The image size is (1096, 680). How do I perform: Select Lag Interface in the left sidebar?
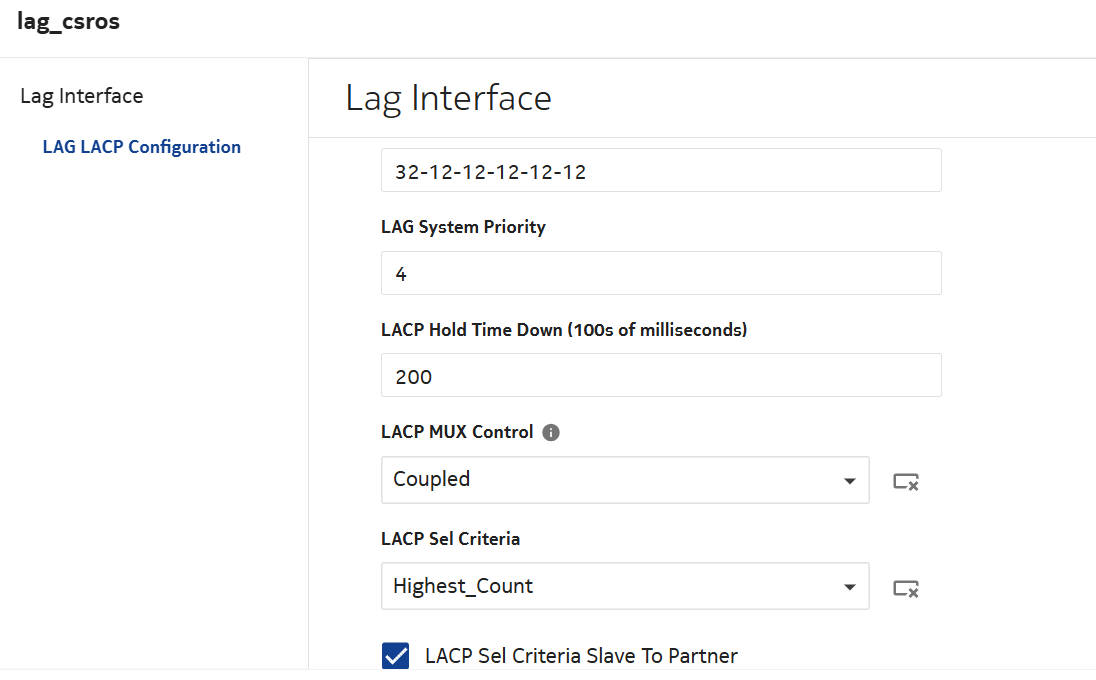(82, 96)
